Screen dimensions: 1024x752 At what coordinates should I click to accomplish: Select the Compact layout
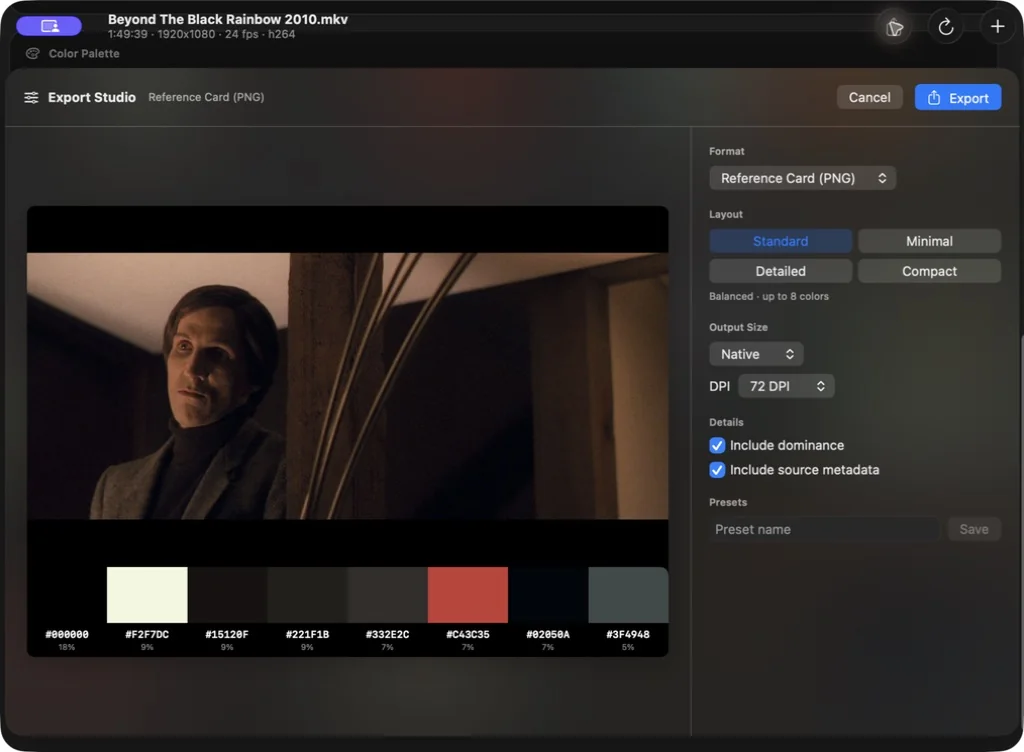tap(929, 271)
